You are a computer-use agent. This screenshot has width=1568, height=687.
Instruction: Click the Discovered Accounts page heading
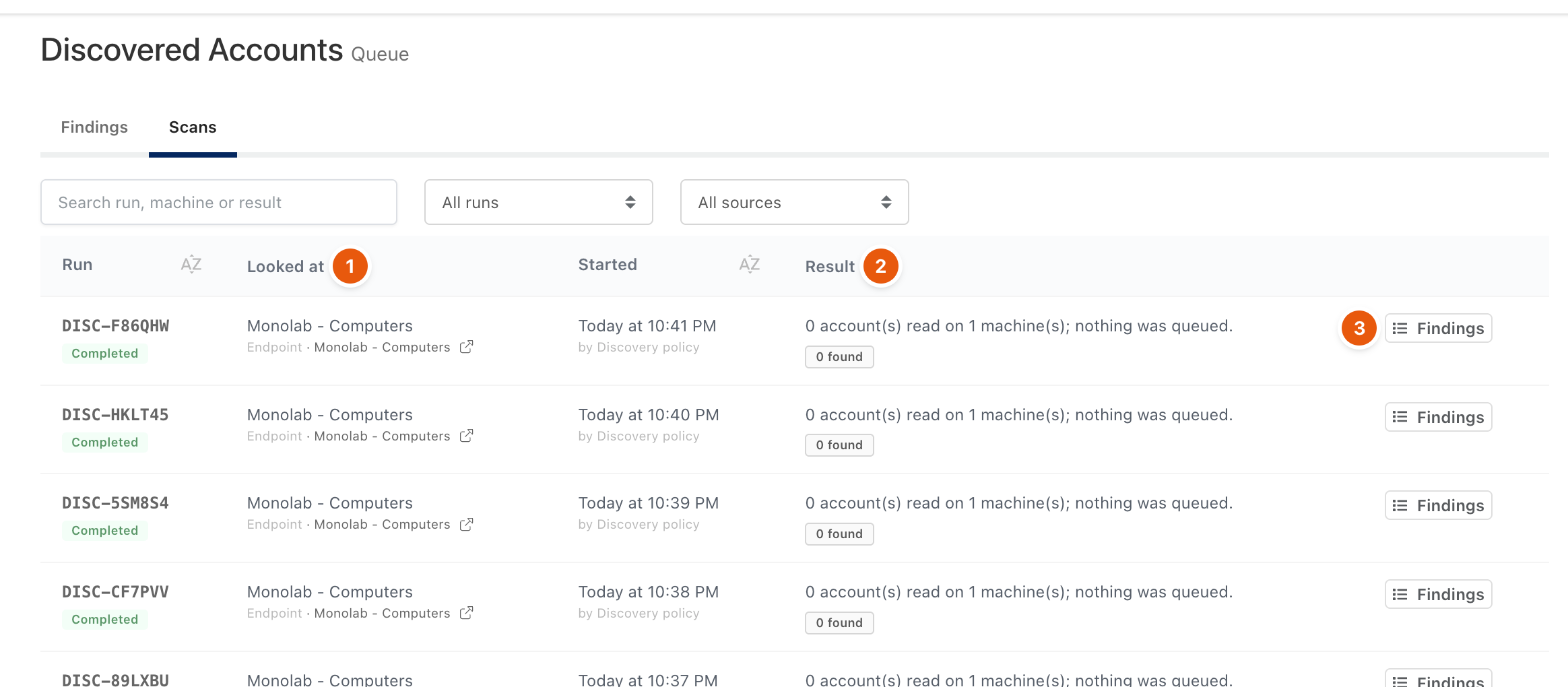click(x=192, y=50)
